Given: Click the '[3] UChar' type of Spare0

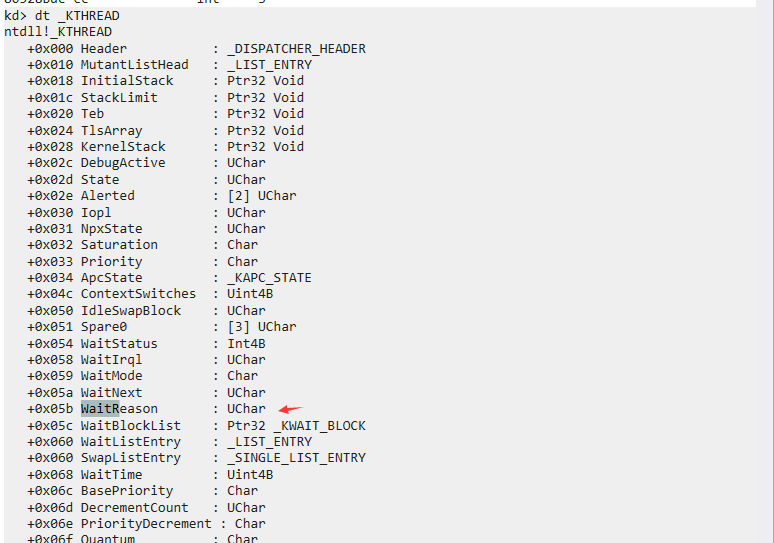Looking at the screenshot, I should point(262,327).
